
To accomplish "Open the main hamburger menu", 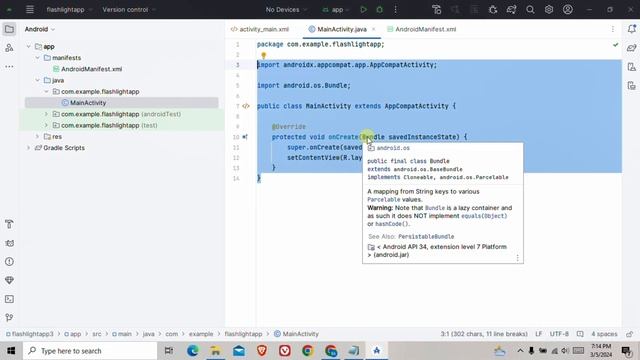I will point(30,9).
